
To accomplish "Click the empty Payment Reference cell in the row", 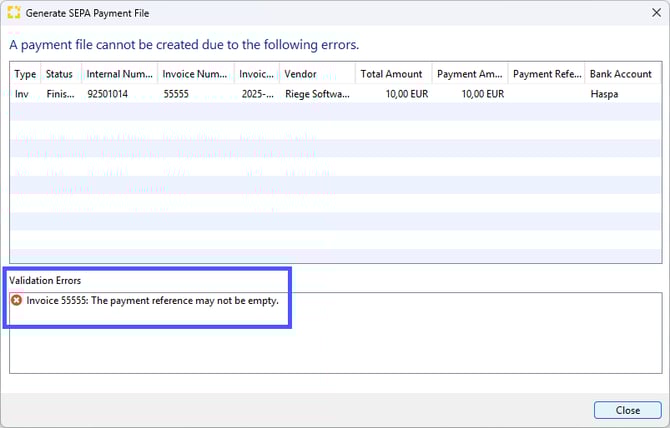I will [546, 93].
